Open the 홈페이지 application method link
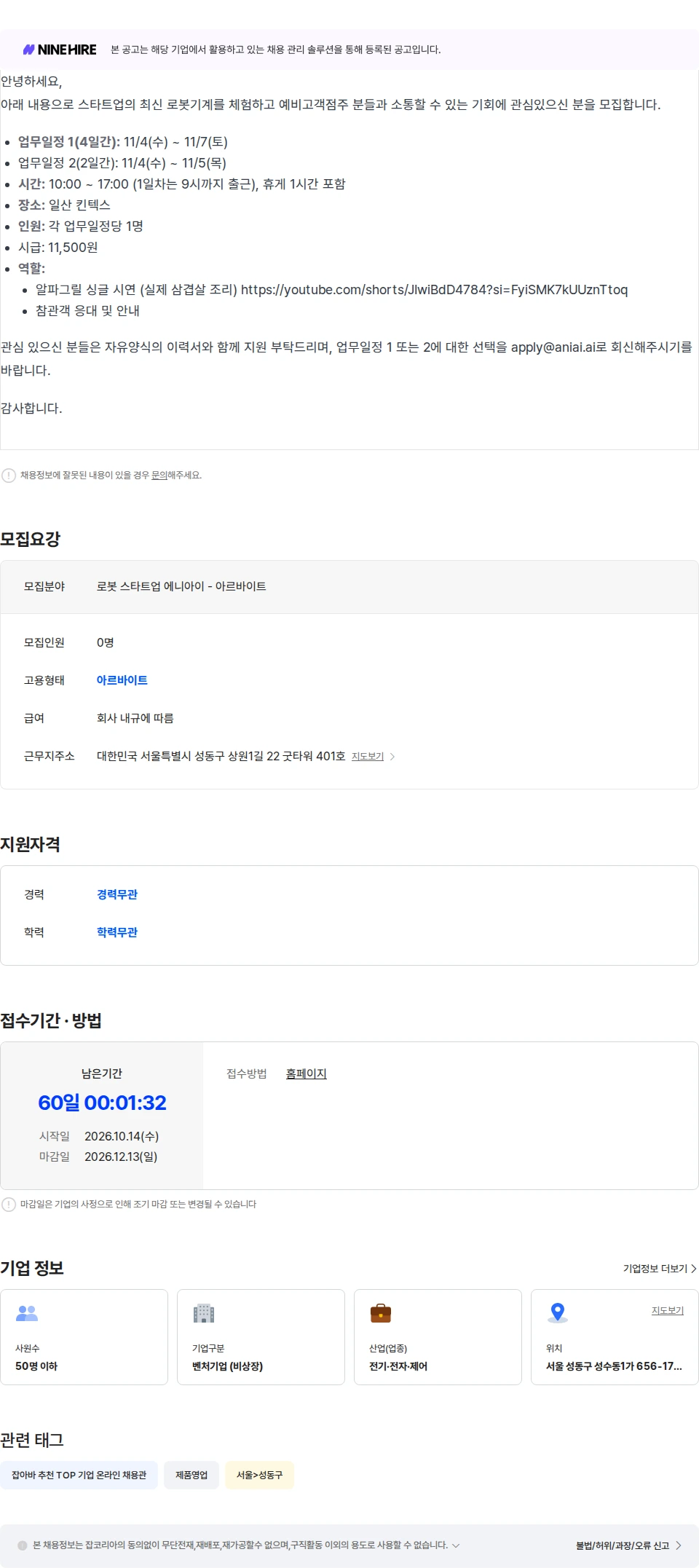This screenshot has width=699, height=1568. 307,1073
